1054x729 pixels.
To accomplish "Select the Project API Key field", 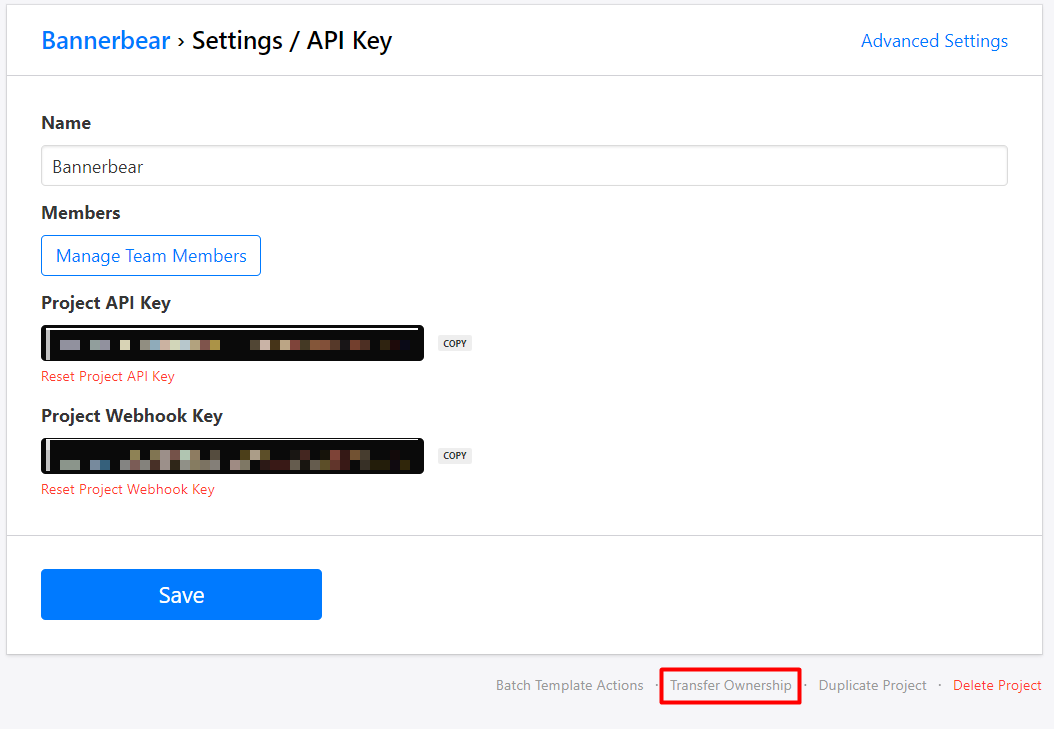I will tap(232, 343).
